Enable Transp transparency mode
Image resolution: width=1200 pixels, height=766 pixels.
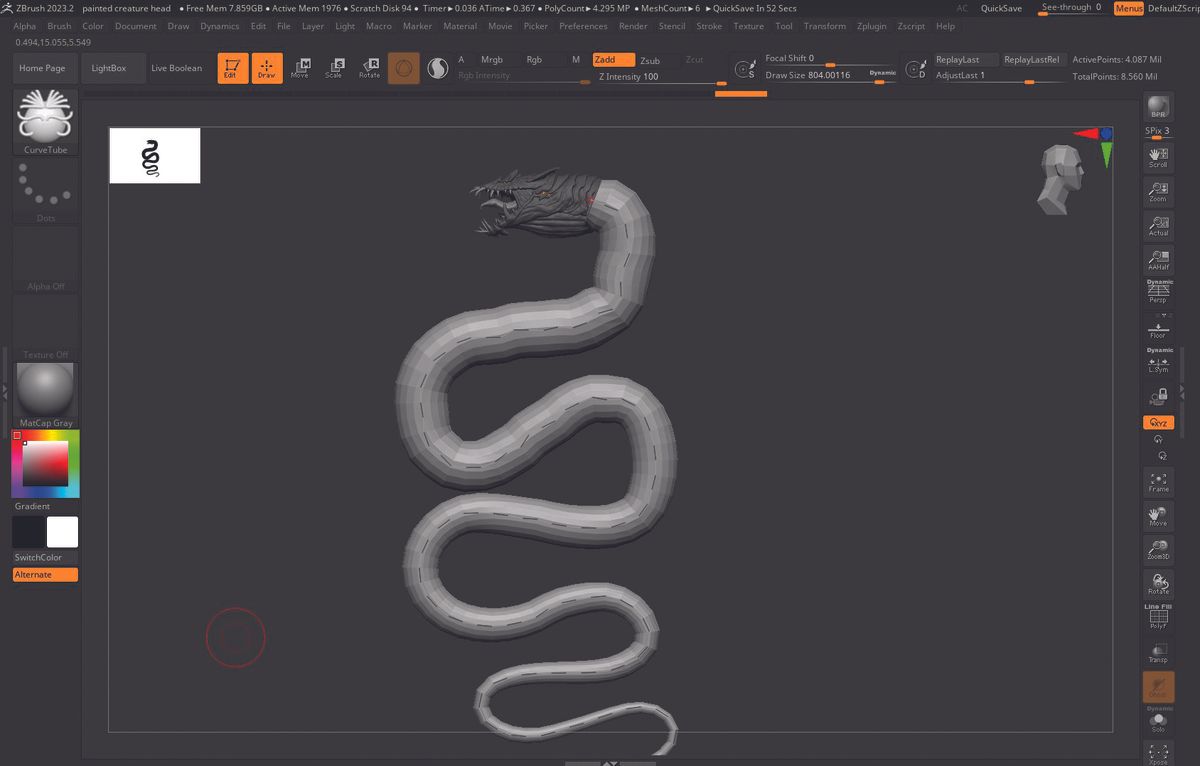[1157, 651]
